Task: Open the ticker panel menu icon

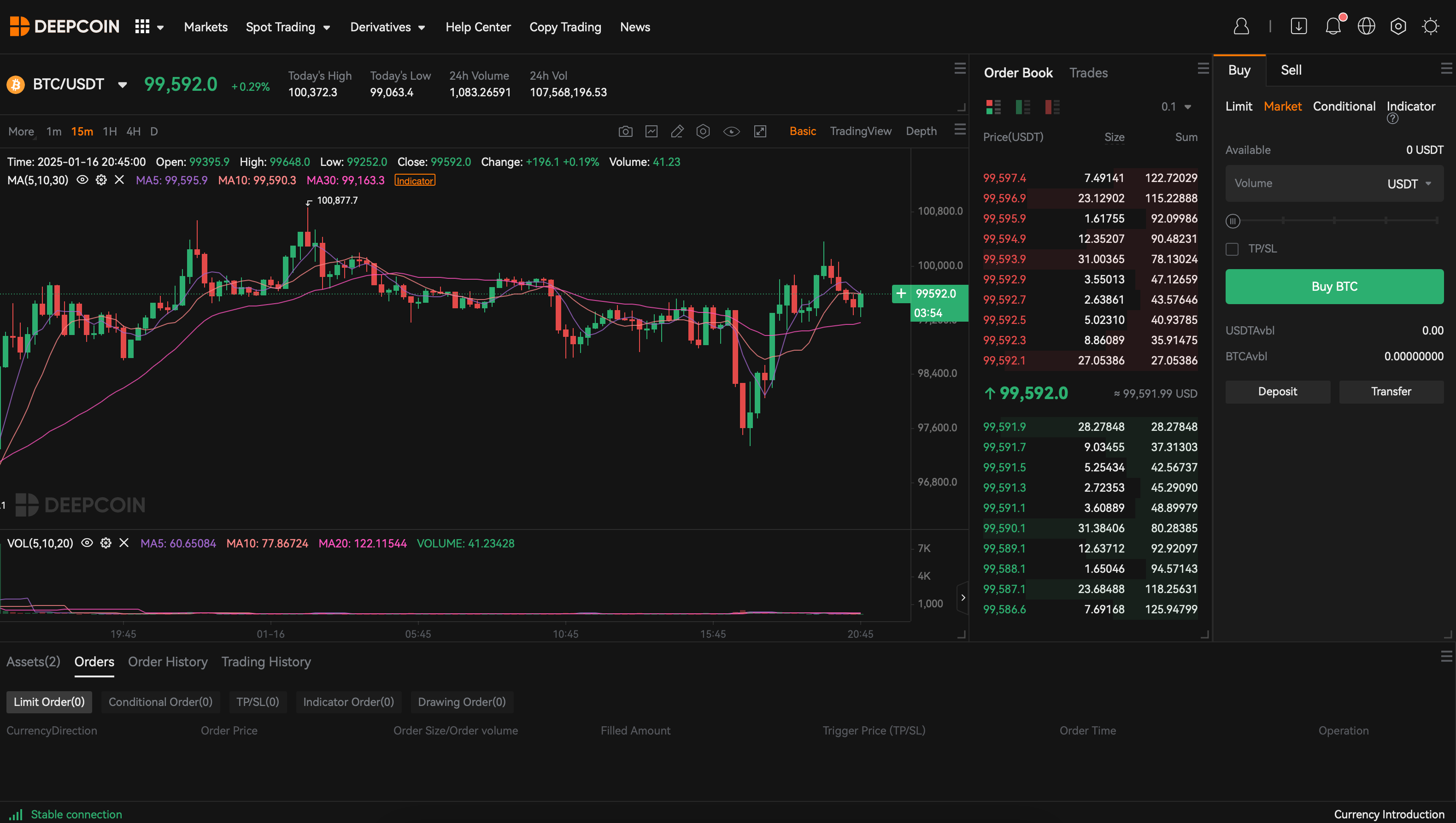Action: 960,68
